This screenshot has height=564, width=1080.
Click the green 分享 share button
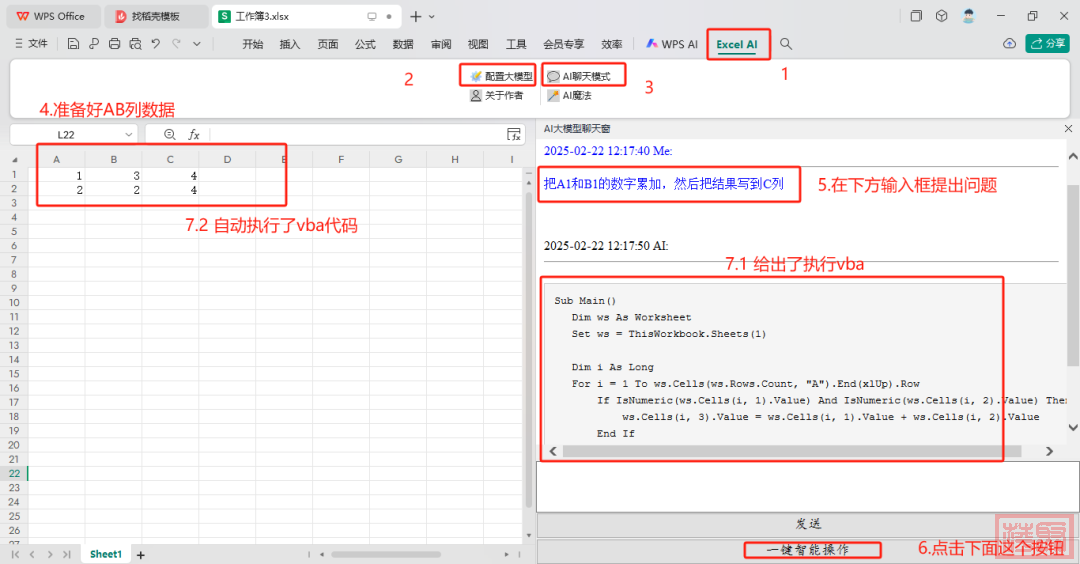[x=1049, y=44]
